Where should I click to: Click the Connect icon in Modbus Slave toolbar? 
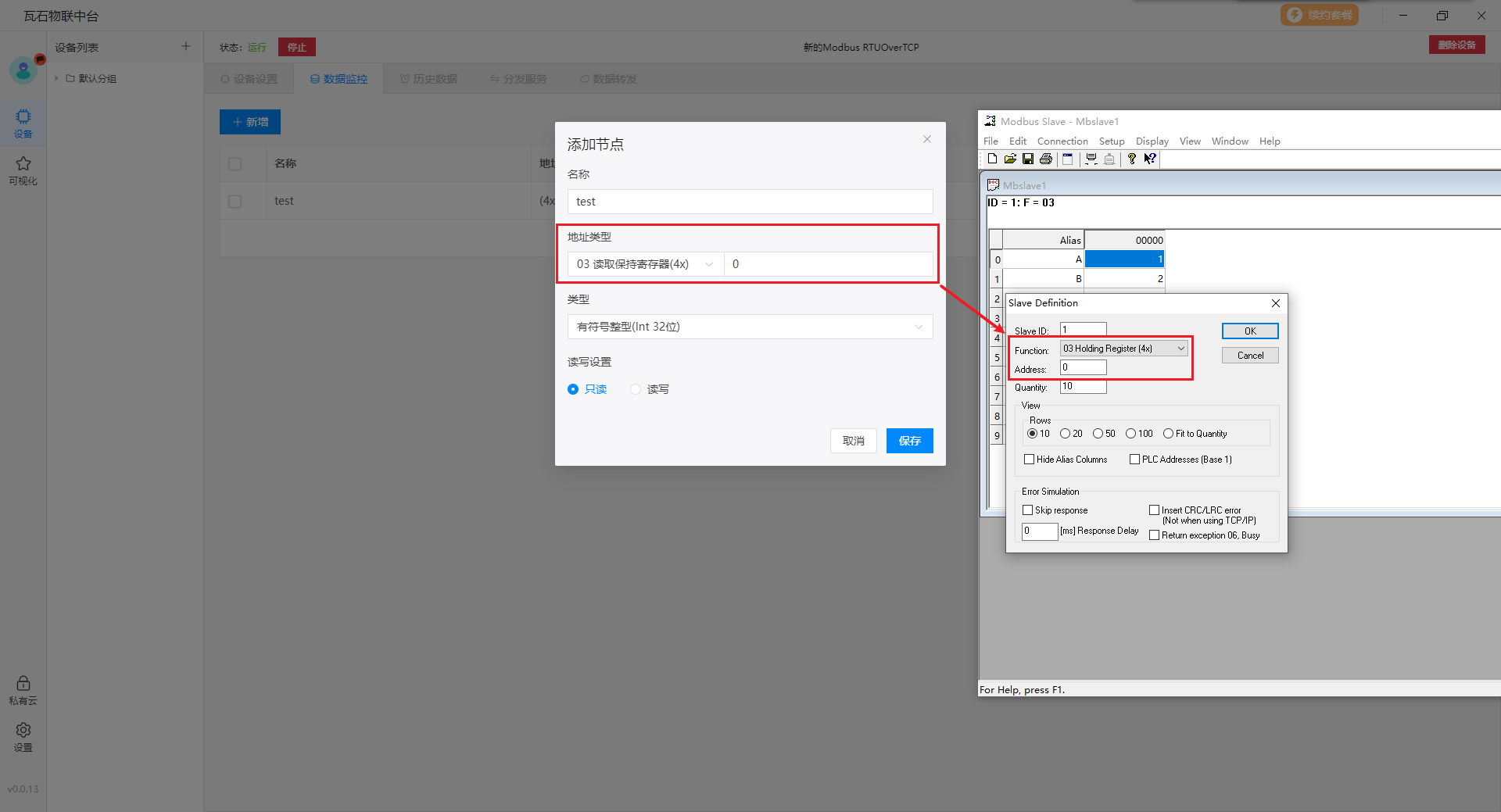(x=1091, y=159)
